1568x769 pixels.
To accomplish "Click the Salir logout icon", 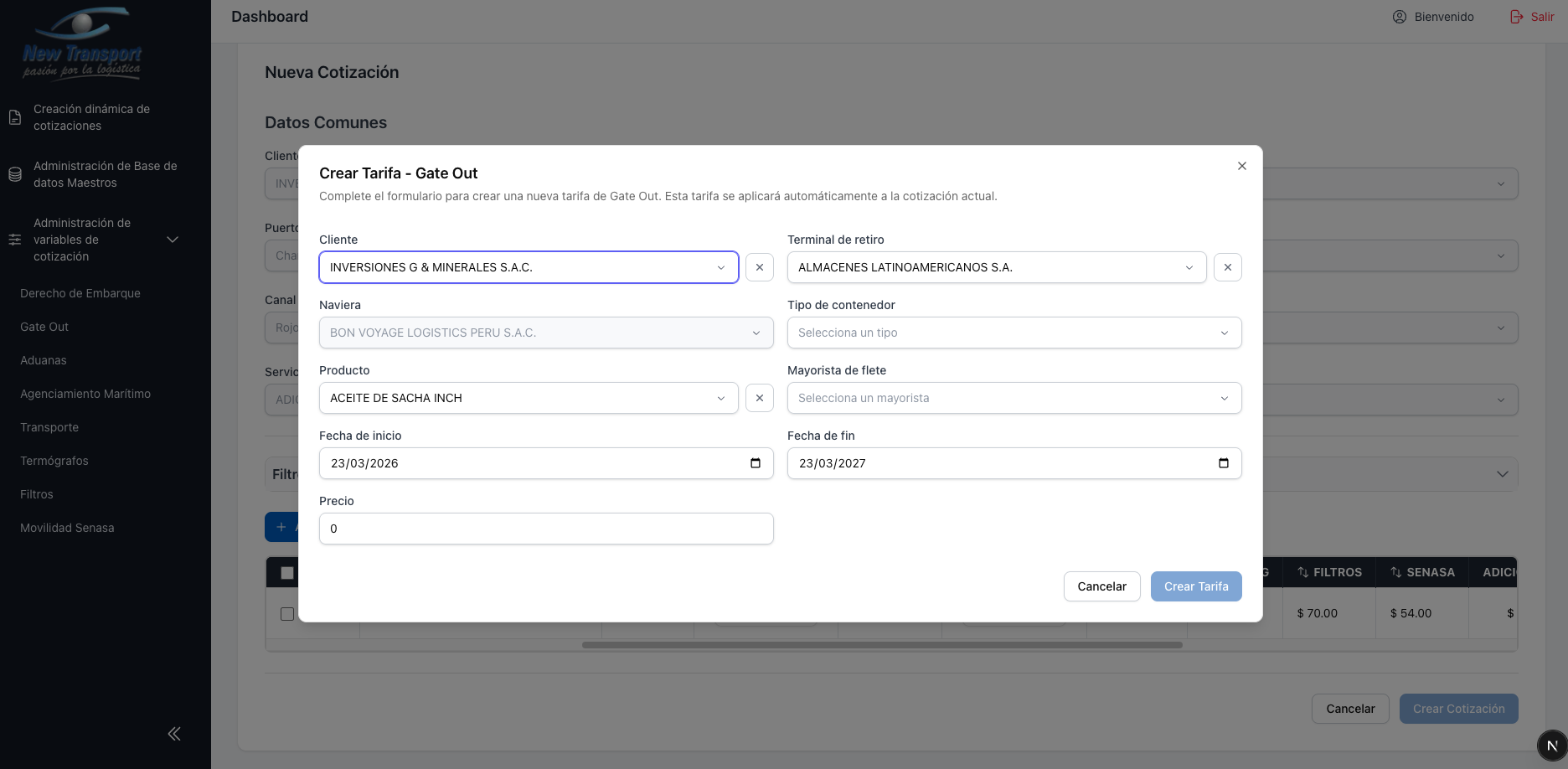I will [1516, 17].
